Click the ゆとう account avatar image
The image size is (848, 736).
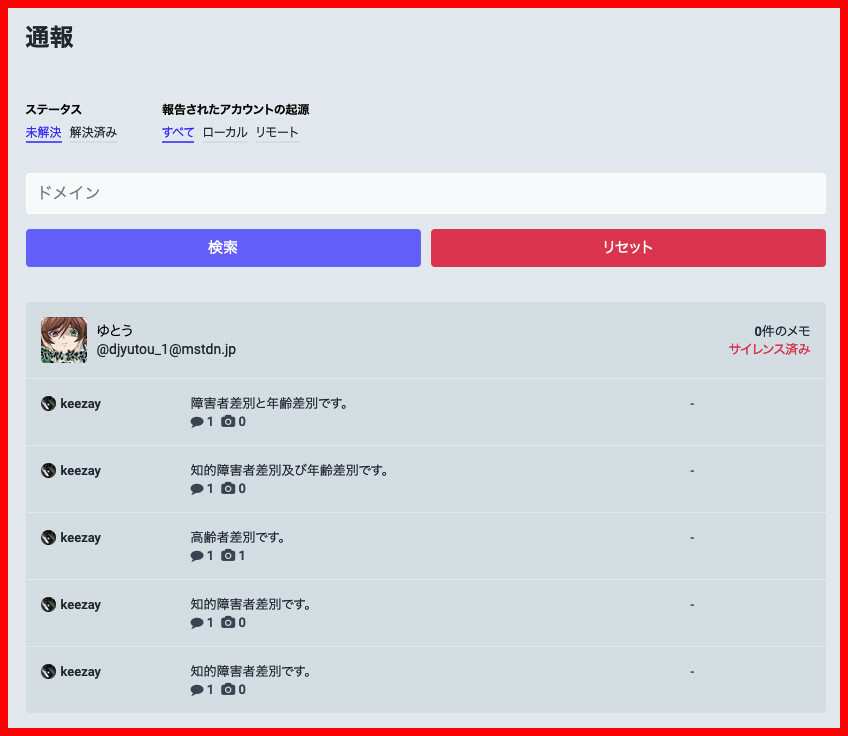point(64,340)
